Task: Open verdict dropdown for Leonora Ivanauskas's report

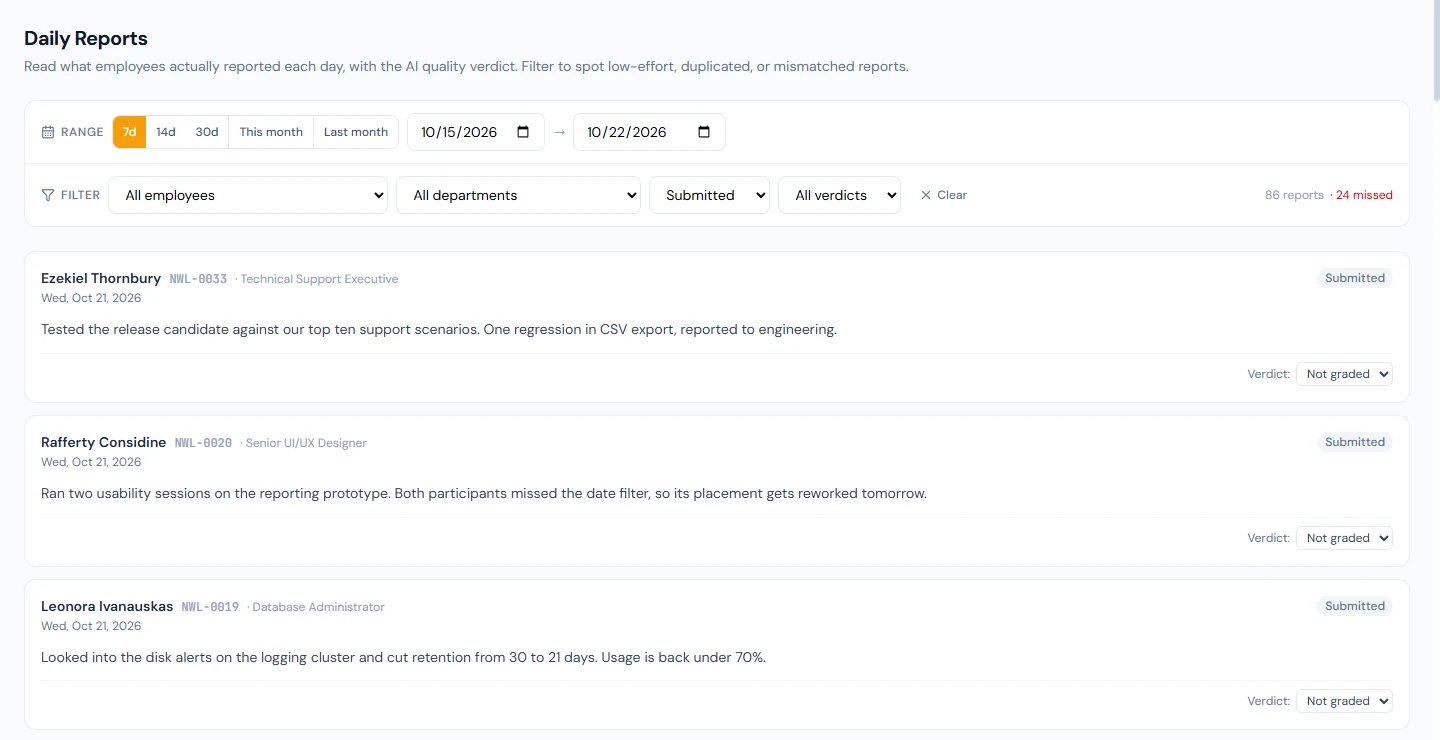Action: pos(1344,701)
